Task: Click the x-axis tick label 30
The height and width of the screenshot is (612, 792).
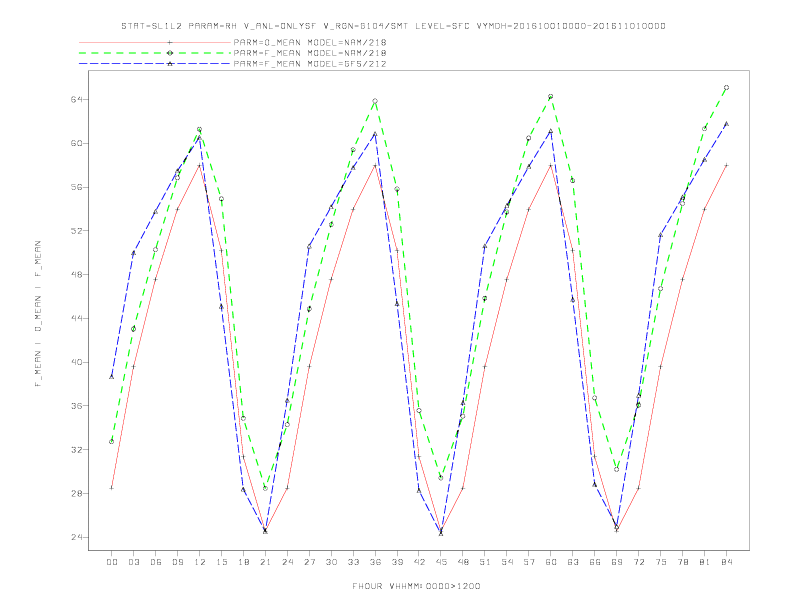Action: [331, 562]
